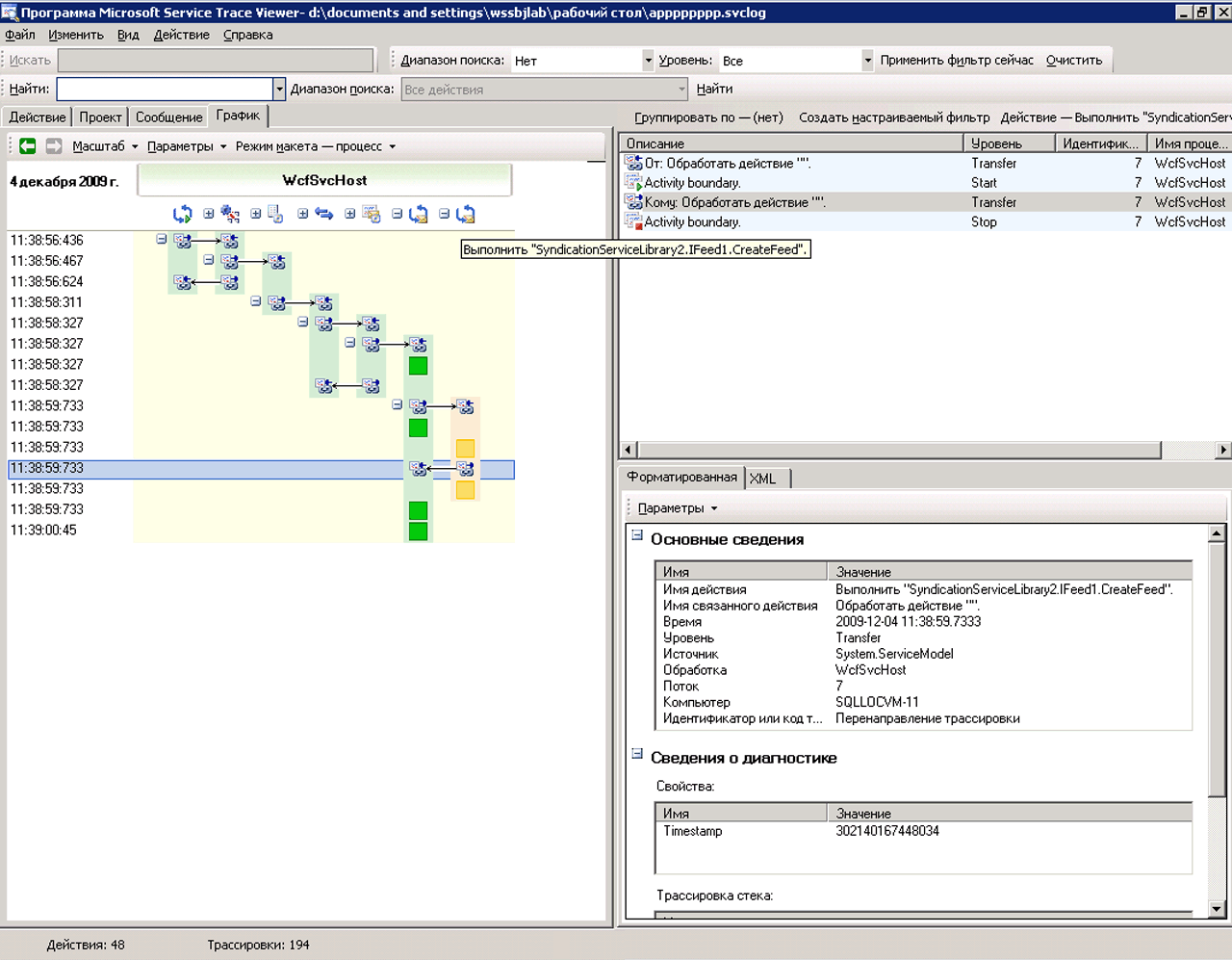Open the 'Изменить' menu
The height and width of the screenshot is (960, 1232).
click(76, 35)
